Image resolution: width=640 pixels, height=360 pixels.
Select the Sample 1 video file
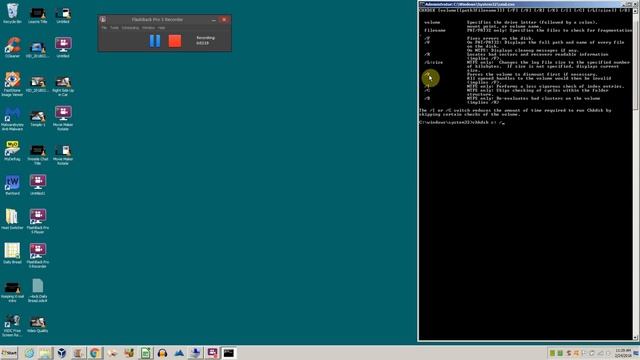[x=38, y=118]
